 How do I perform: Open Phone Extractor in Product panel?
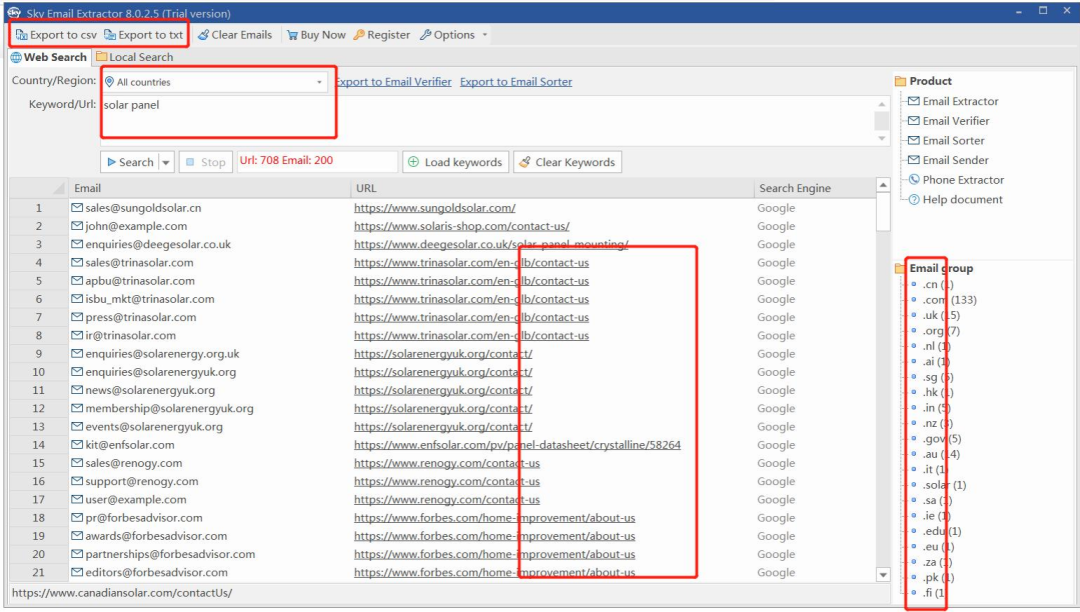click(962, 180)
